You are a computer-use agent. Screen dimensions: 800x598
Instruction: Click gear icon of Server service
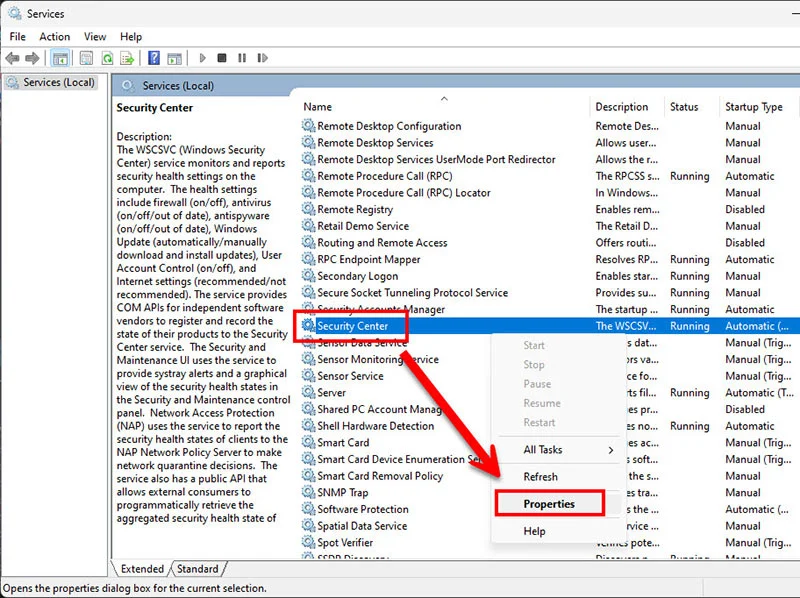(x=308, y=392)
